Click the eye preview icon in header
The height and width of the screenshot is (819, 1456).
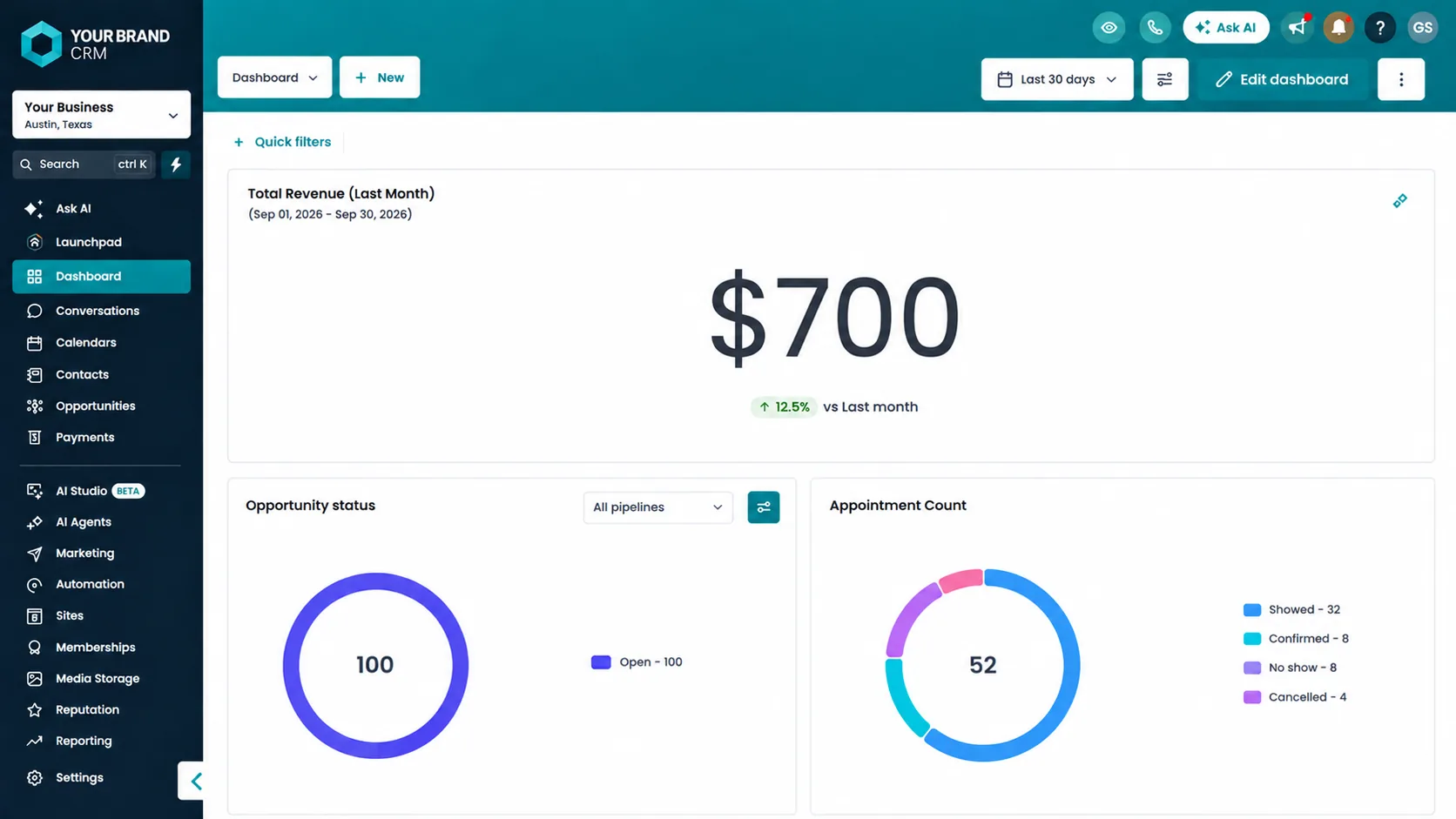pyautogui.click(x=1109, y=28)
